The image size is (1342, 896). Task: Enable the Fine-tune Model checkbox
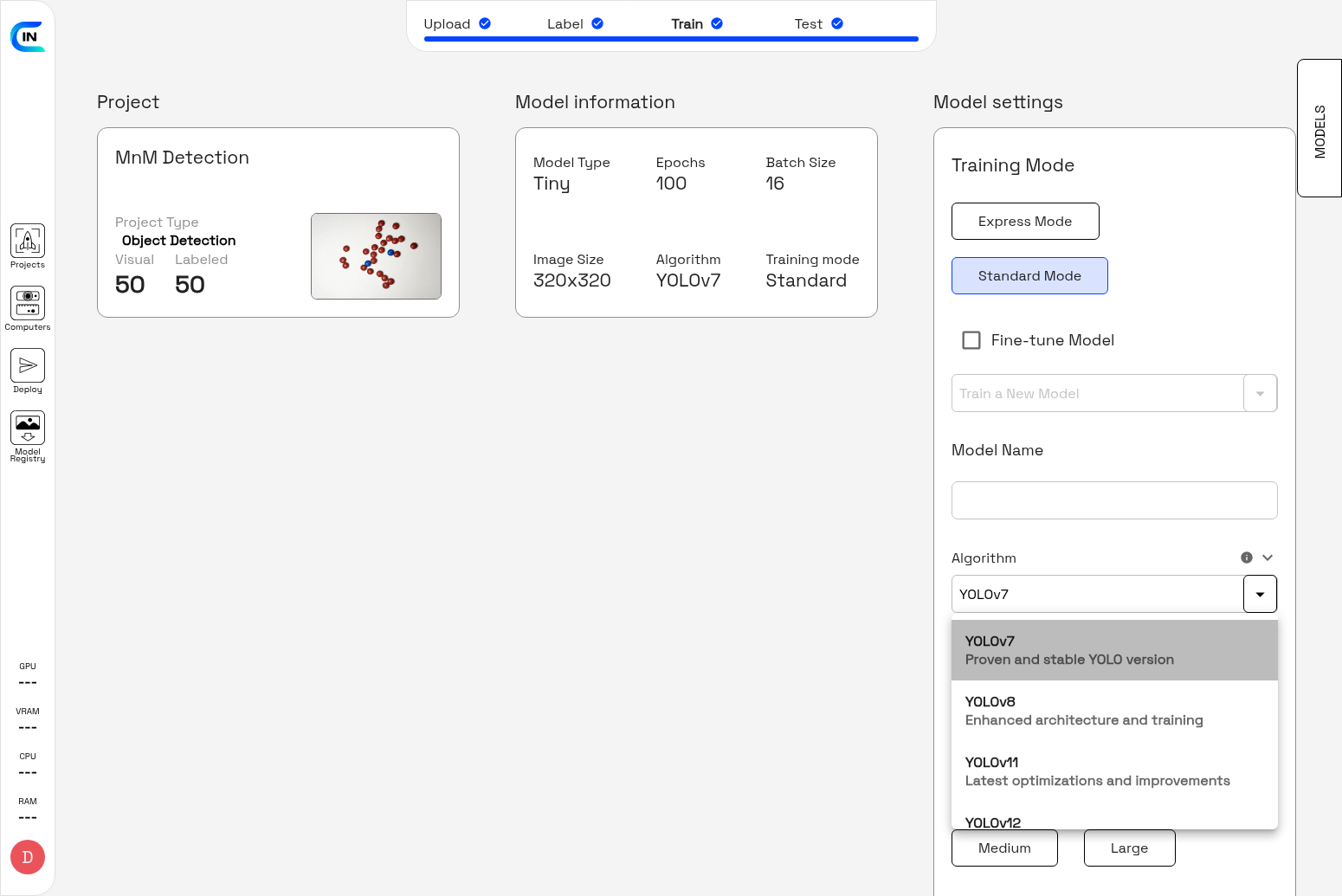coord(971,340)
